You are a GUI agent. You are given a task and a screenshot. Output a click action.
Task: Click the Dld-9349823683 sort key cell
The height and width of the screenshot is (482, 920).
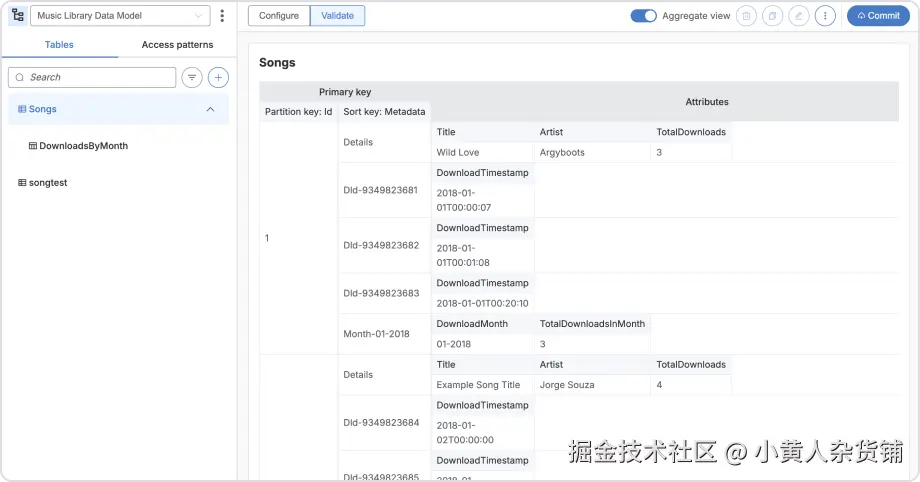click(384, 293)
